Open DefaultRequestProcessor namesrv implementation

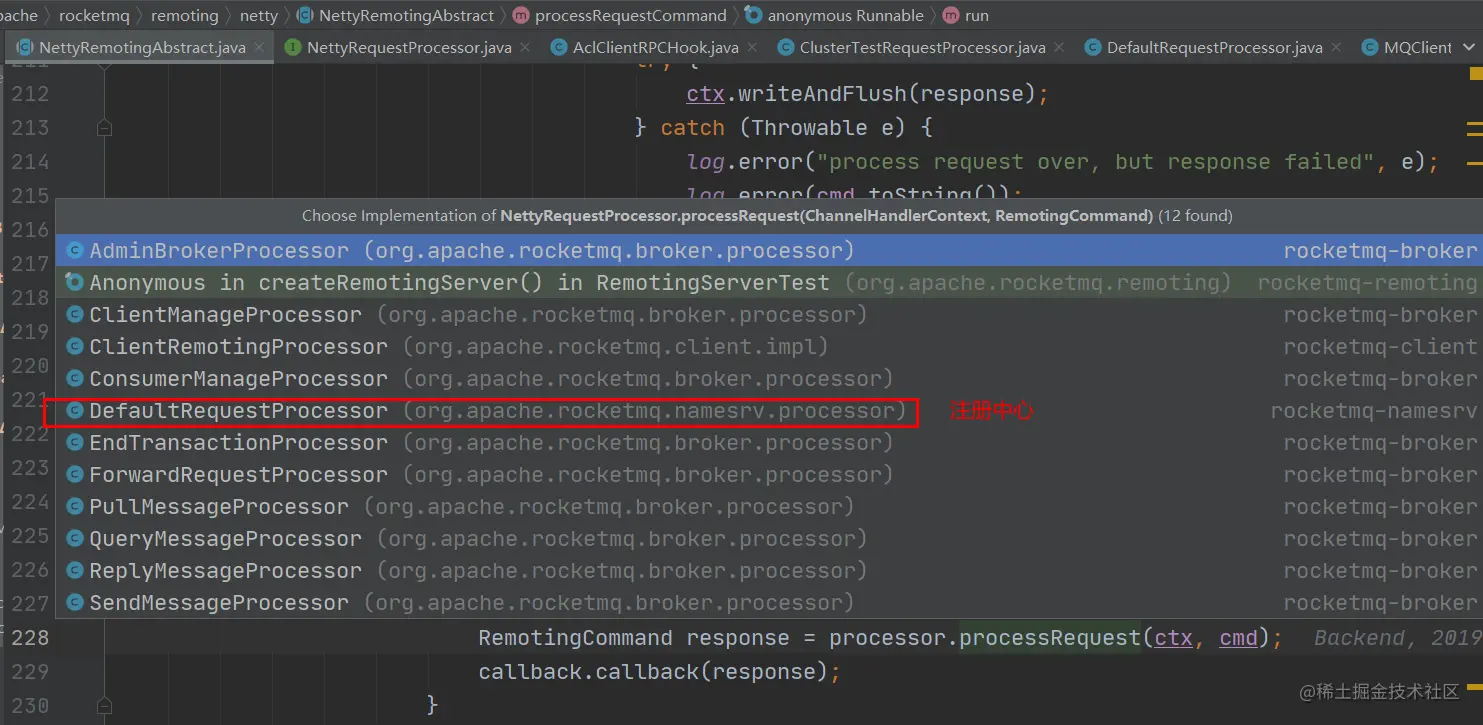[x=769, y=410]
